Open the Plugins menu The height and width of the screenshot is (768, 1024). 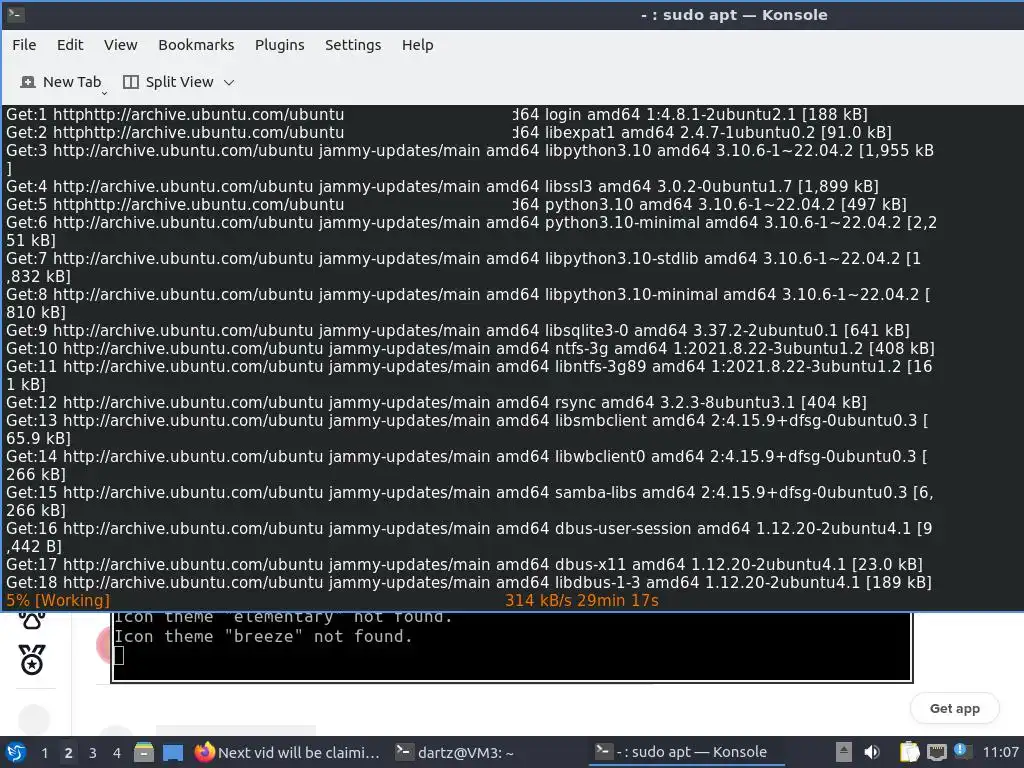(280, 45)
